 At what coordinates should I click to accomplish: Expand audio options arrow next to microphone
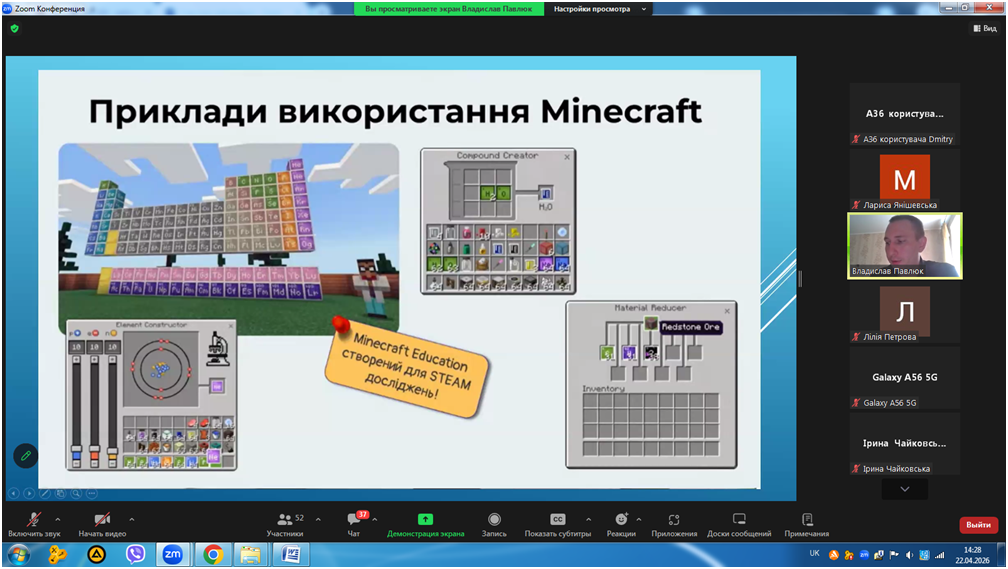58,519
